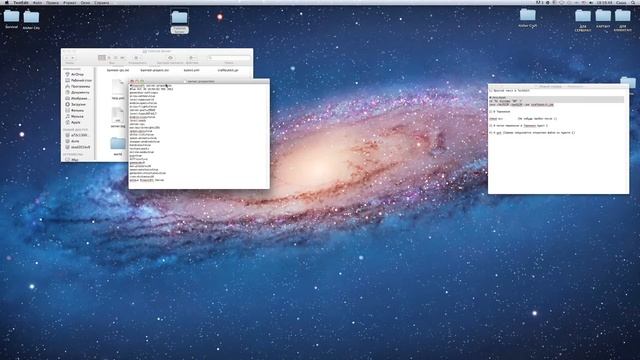Select the highlighted folder on the desktop
Image resolution: width=640 pixels, height=360 pixels.
click(180, 18)
